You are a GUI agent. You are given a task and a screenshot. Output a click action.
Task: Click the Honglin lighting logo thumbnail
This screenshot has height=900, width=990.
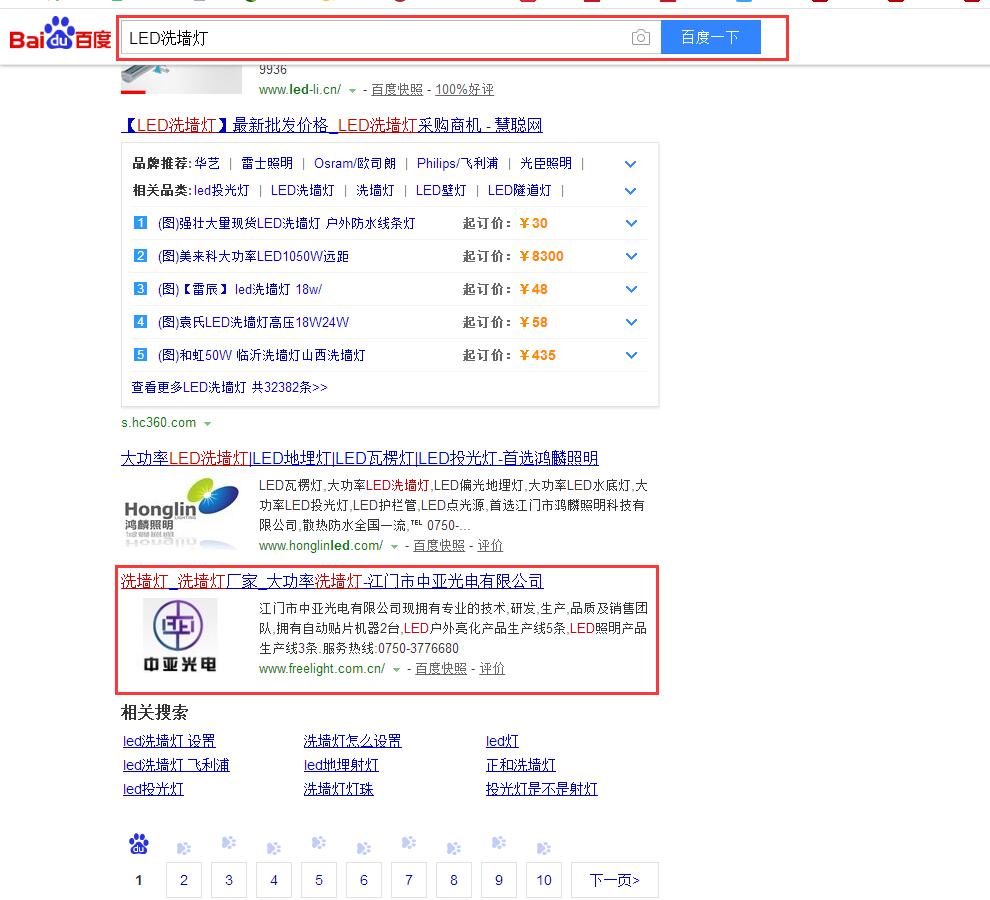[x=182, y=511]
